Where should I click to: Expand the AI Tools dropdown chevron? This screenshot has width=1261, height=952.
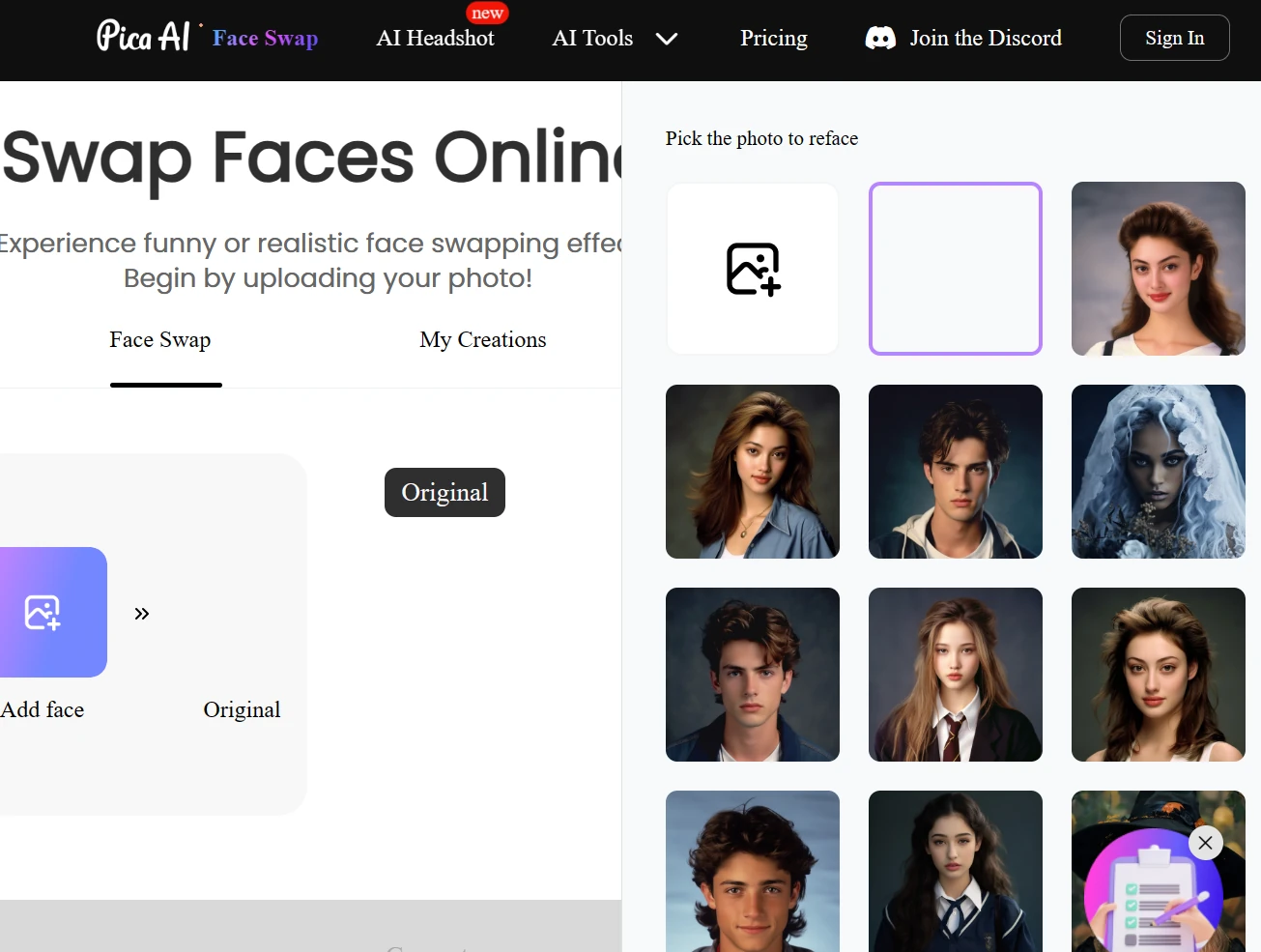(667, 39)
